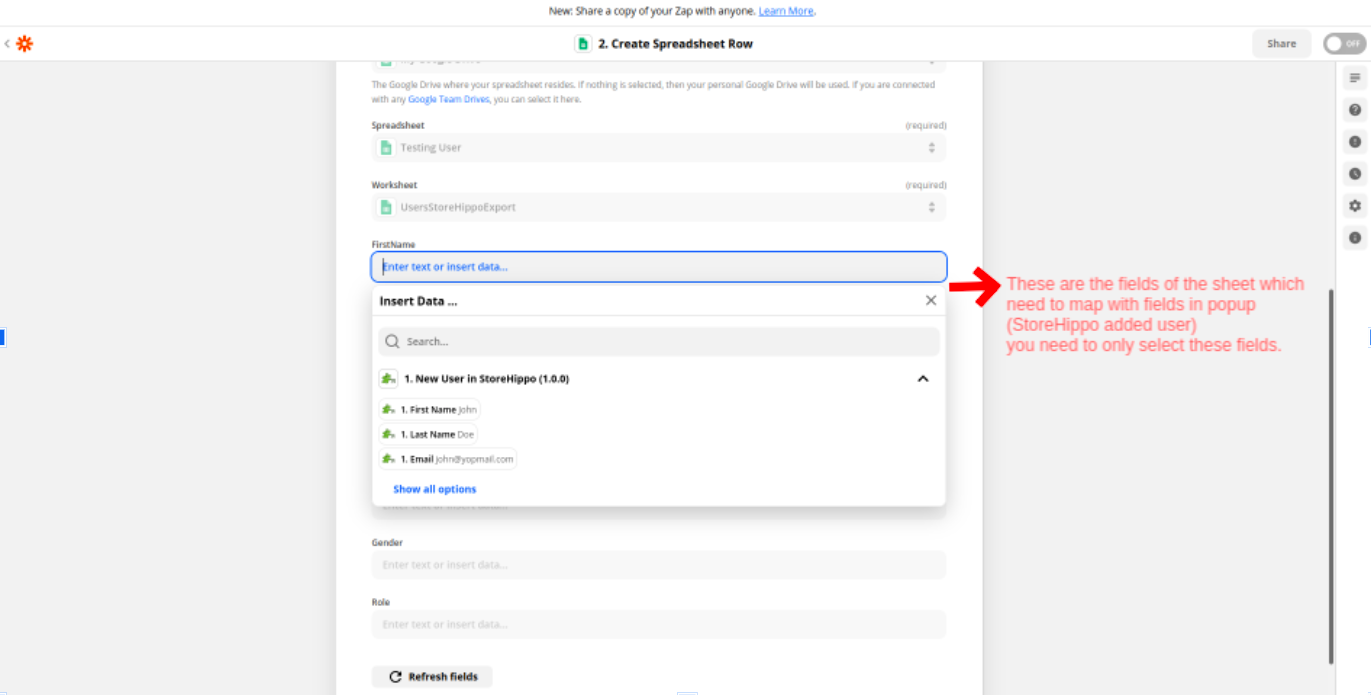Open the help question-mark icon
The image size is (1371, 695).
(x=1355, y=110)
